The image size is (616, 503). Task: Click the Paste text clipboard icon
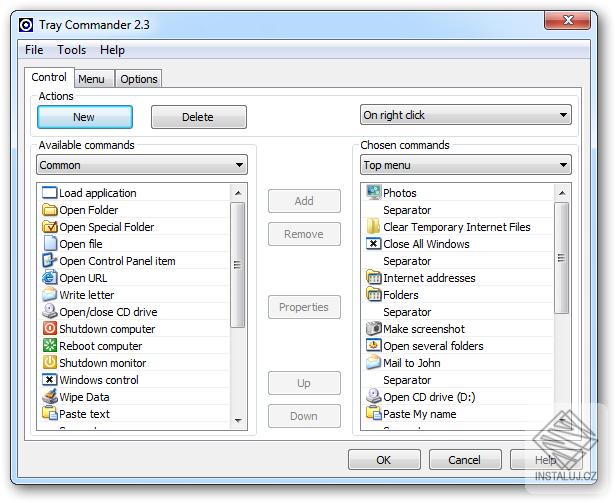[50, 413]
